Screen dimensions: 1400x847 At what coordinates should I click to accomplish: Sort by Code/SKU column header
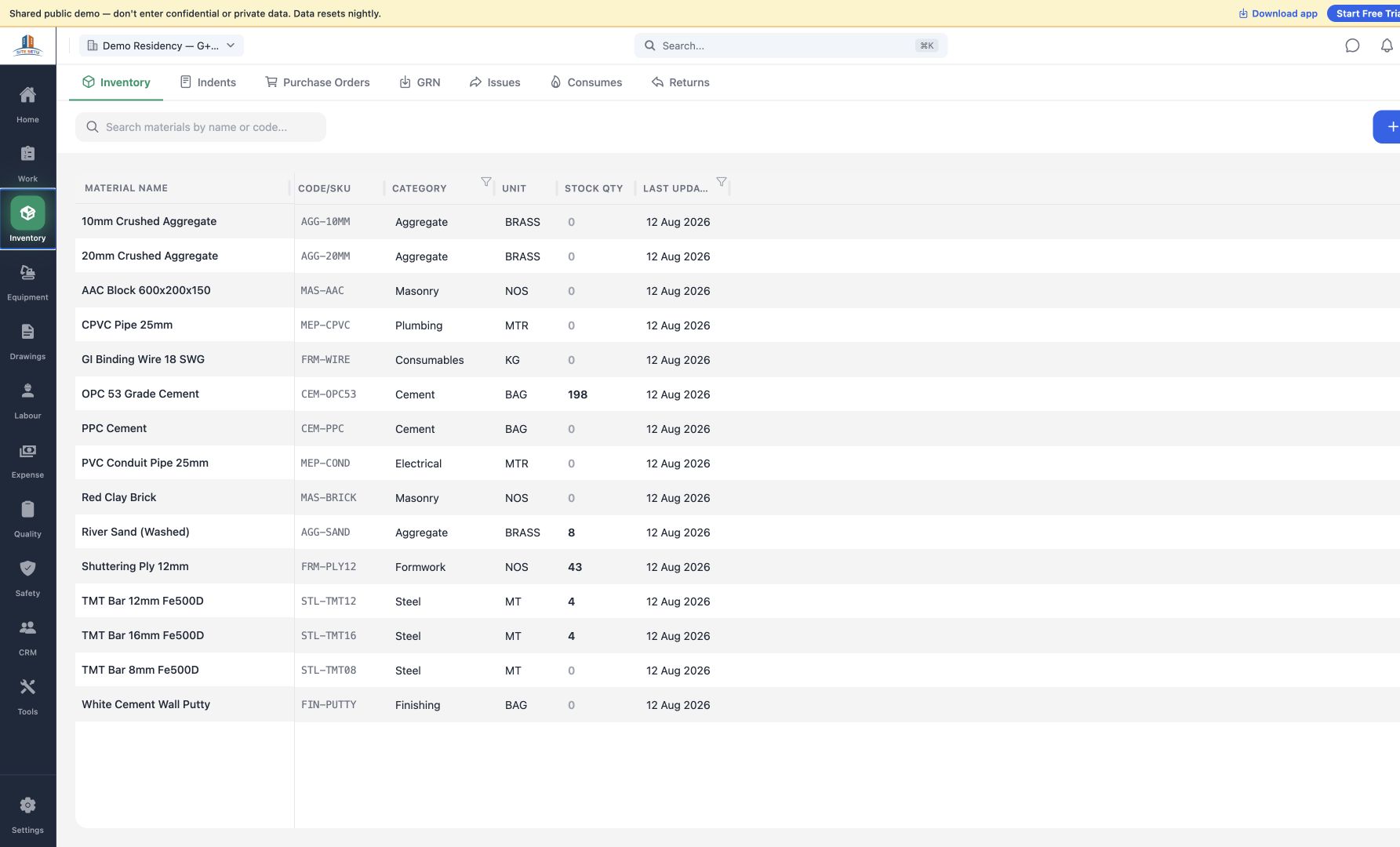pos(324,188)
